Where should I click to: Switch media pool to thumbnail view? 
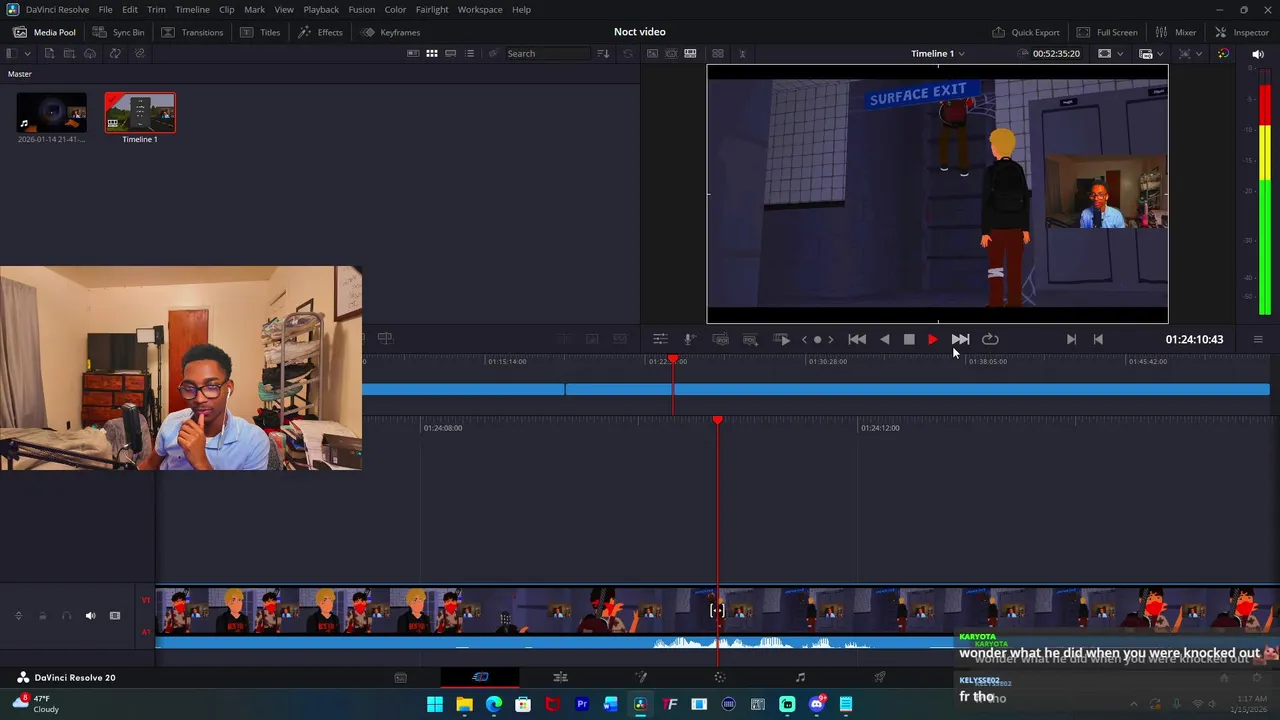[432, 53]
